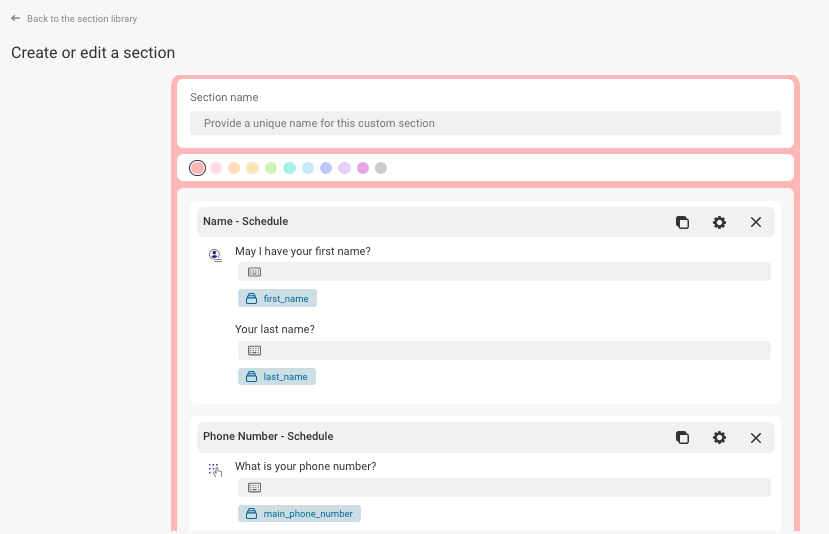Select the main_phone_number variable tag

tap(299, 513)
